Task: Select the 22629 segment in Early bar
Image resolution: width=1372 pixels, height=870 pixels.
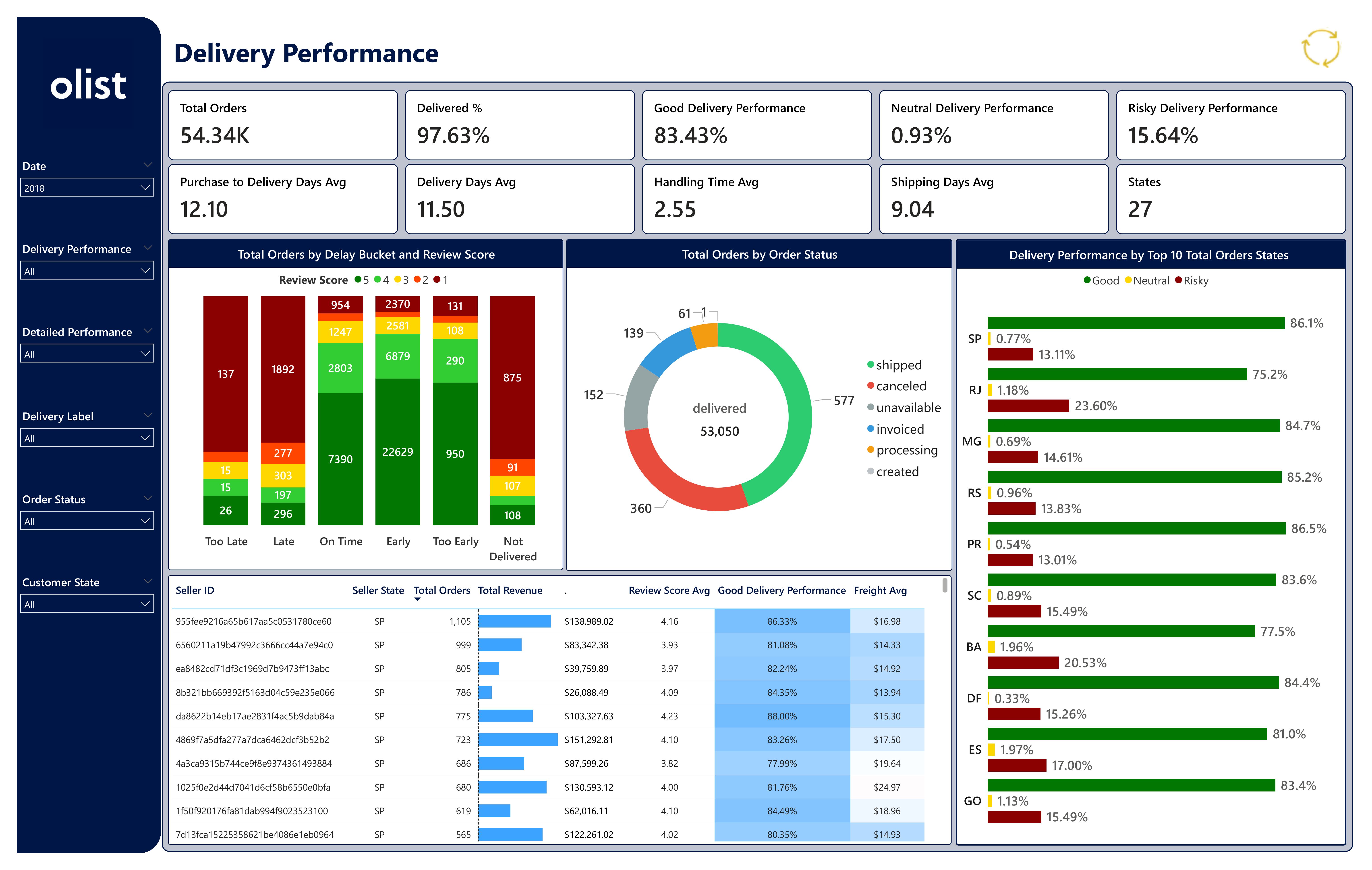Action: pyautogui.click(x=398, y=452)
